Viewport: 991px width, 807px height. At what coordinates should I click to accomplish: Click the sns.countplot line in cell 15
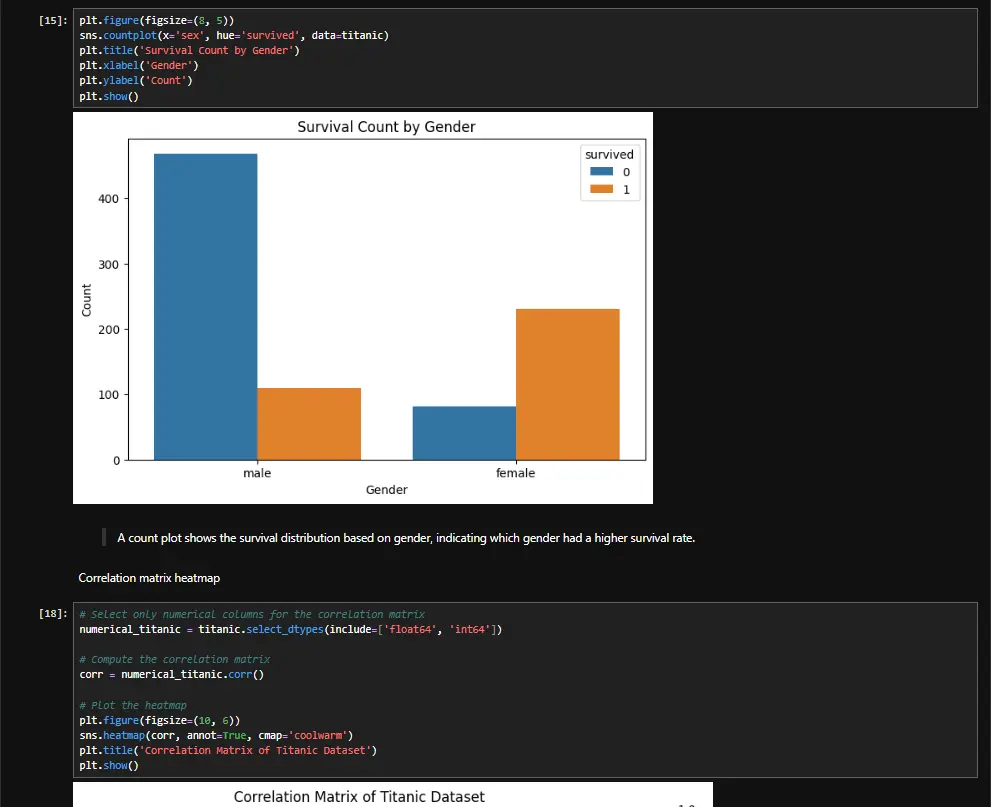(234, 36)
